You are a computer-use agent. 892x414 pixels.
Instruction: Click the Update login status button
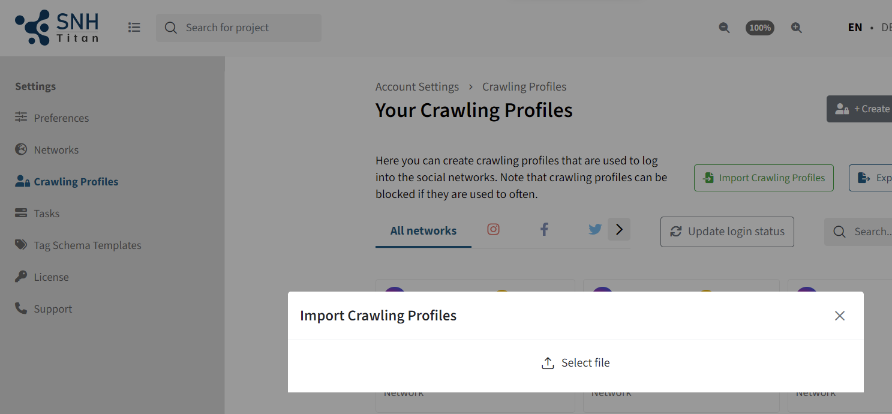pyautogui.click(x=726, y=231)
